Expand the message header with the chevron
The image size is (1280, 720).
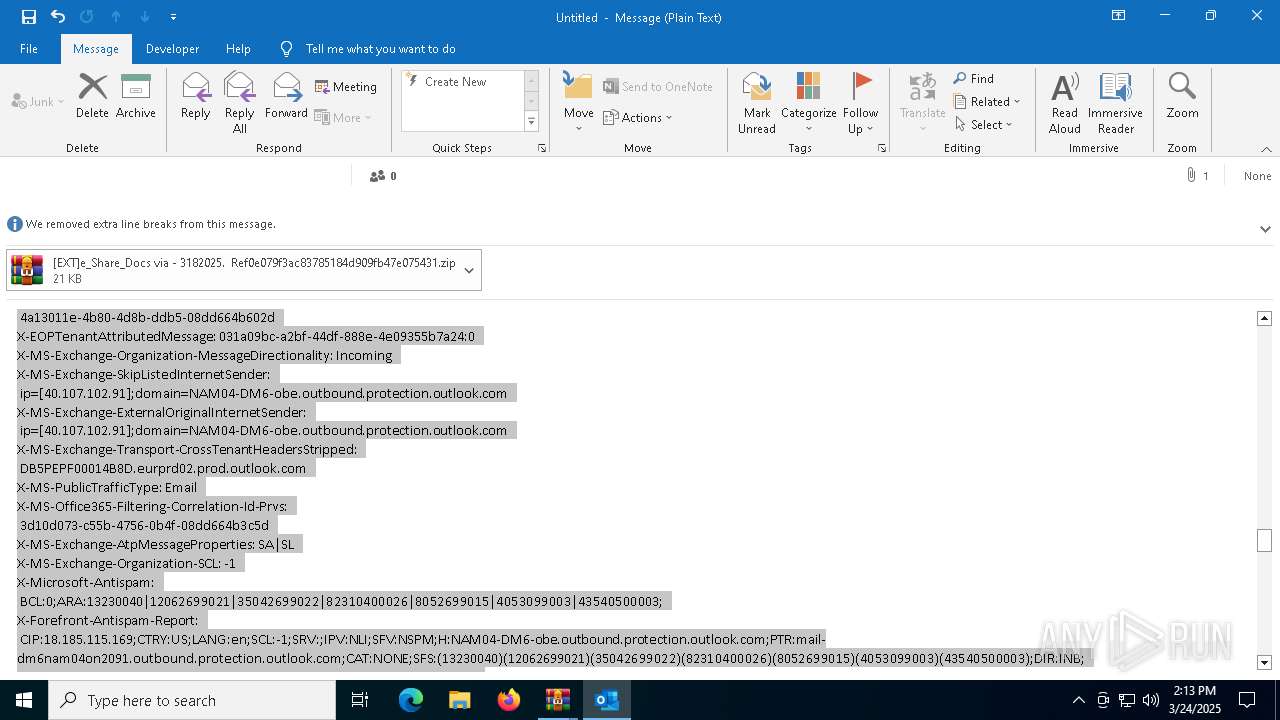(x=1265, y=229)
